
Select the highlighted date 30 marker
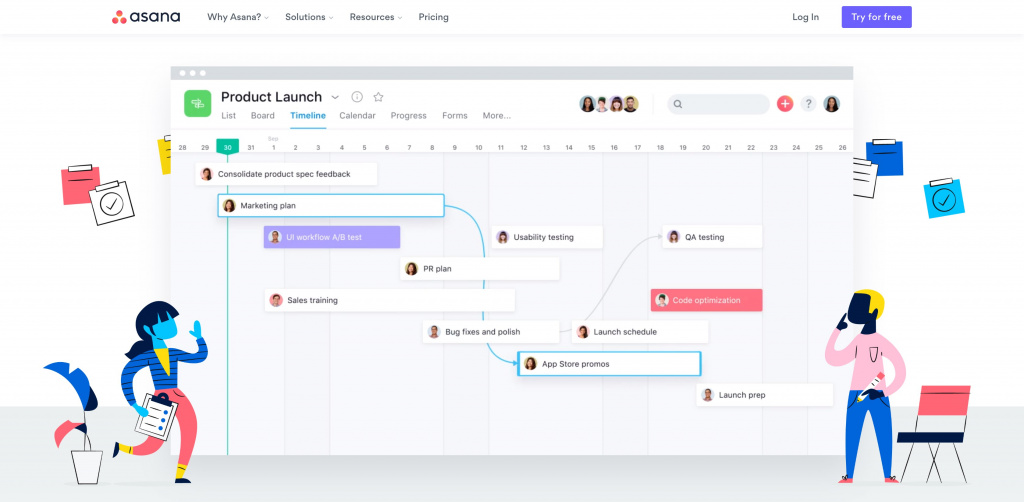point(227,148)
